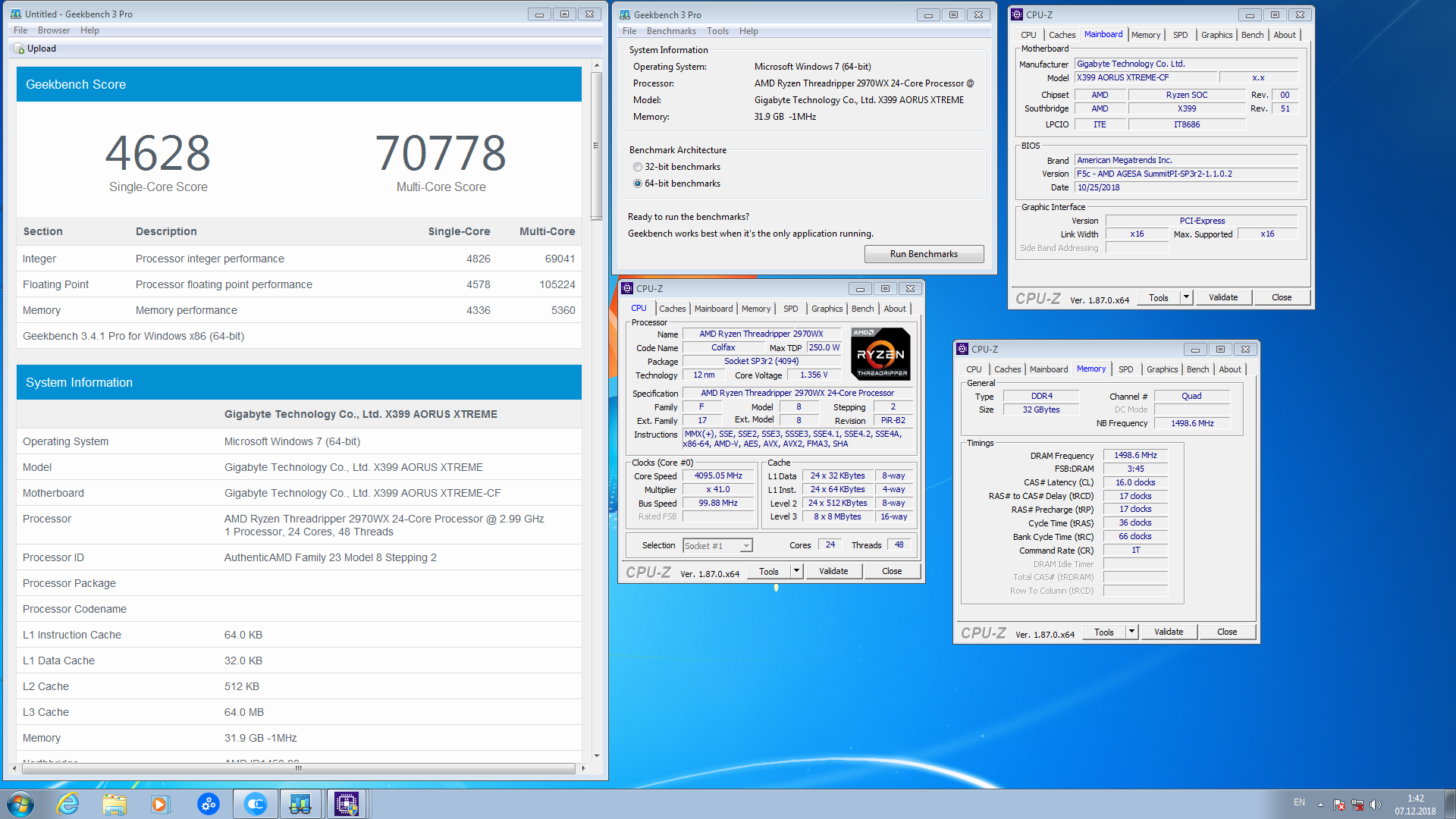This screenshot has width=1456, height=819.
Task: Click the Core Speed value field
Action: 718,476
